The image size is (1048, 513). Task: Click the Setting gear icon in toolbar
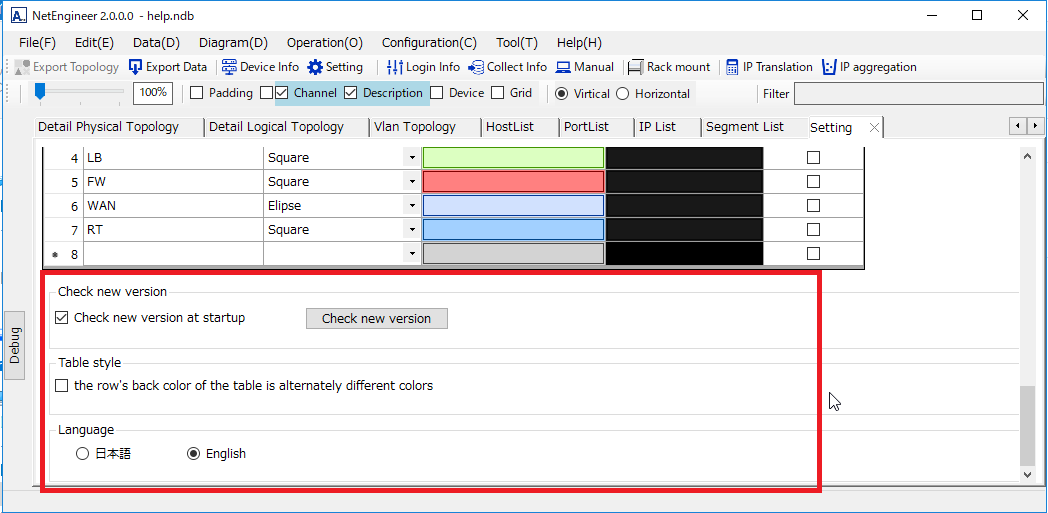click(315, 67)
